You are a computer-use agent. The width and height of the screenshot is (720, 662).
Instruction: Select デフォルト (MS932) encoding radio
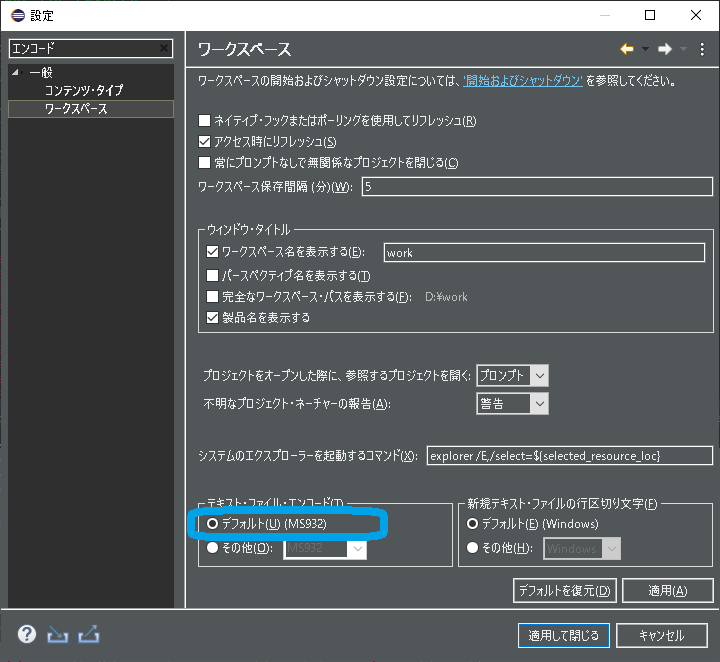click(212, 523)
